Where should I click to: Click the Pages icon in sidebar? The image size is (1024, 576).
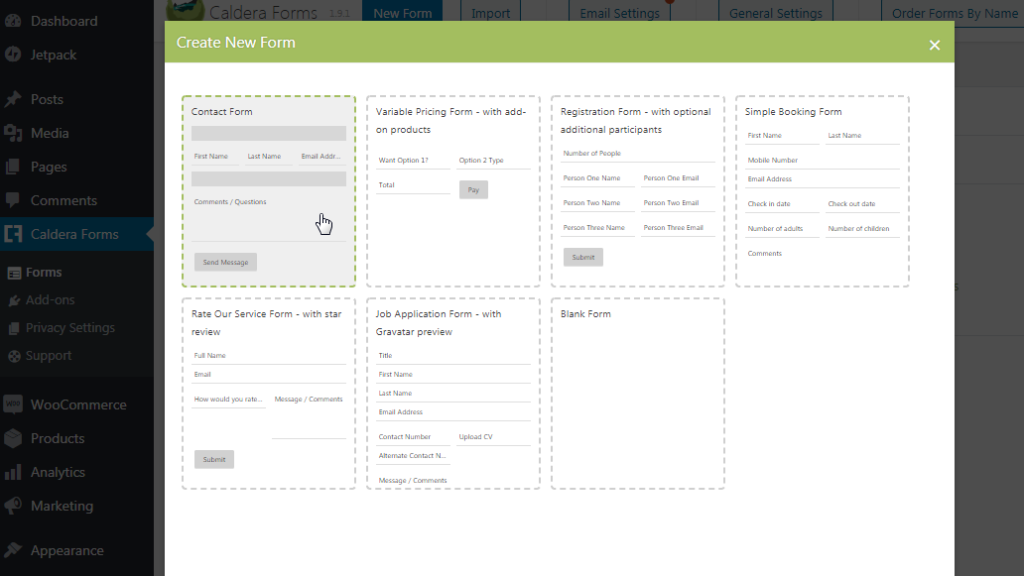[x=14, y=167]
